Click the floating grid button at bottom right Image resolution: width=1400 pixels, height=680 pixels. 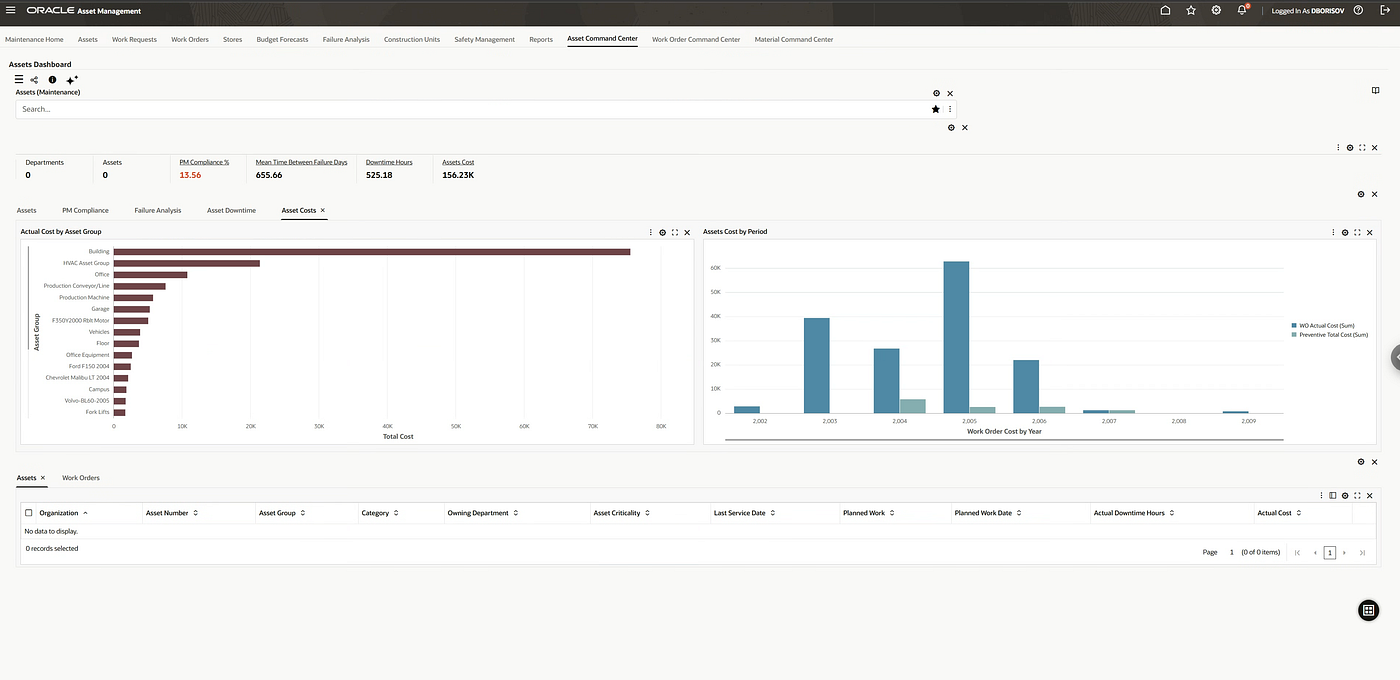[x=1368, y=611]
